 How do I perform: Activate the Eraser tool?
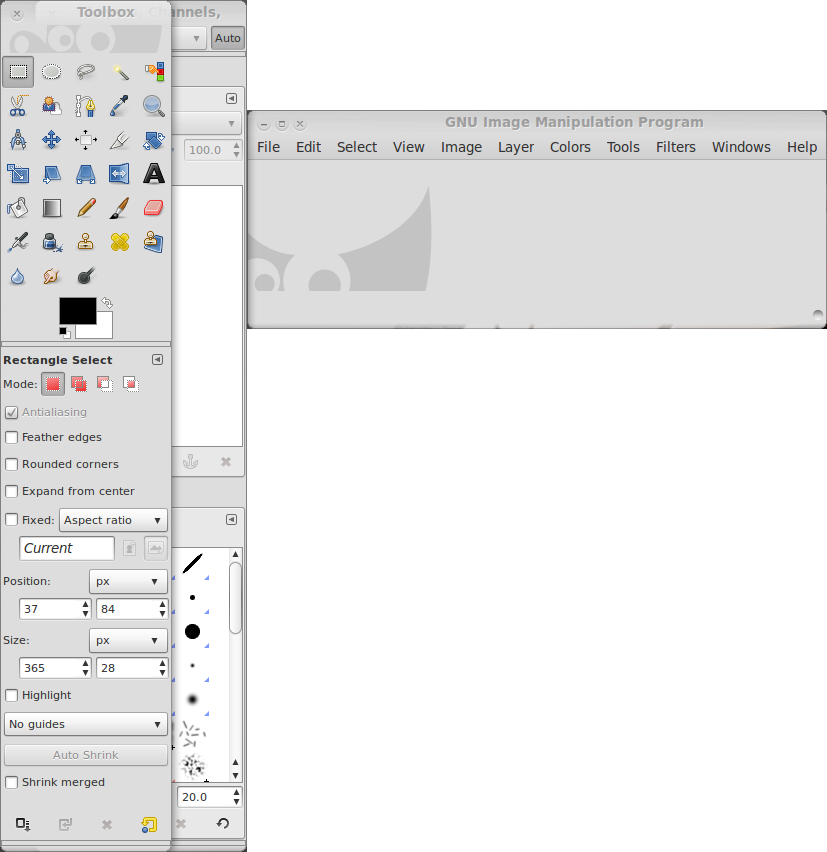154,208
